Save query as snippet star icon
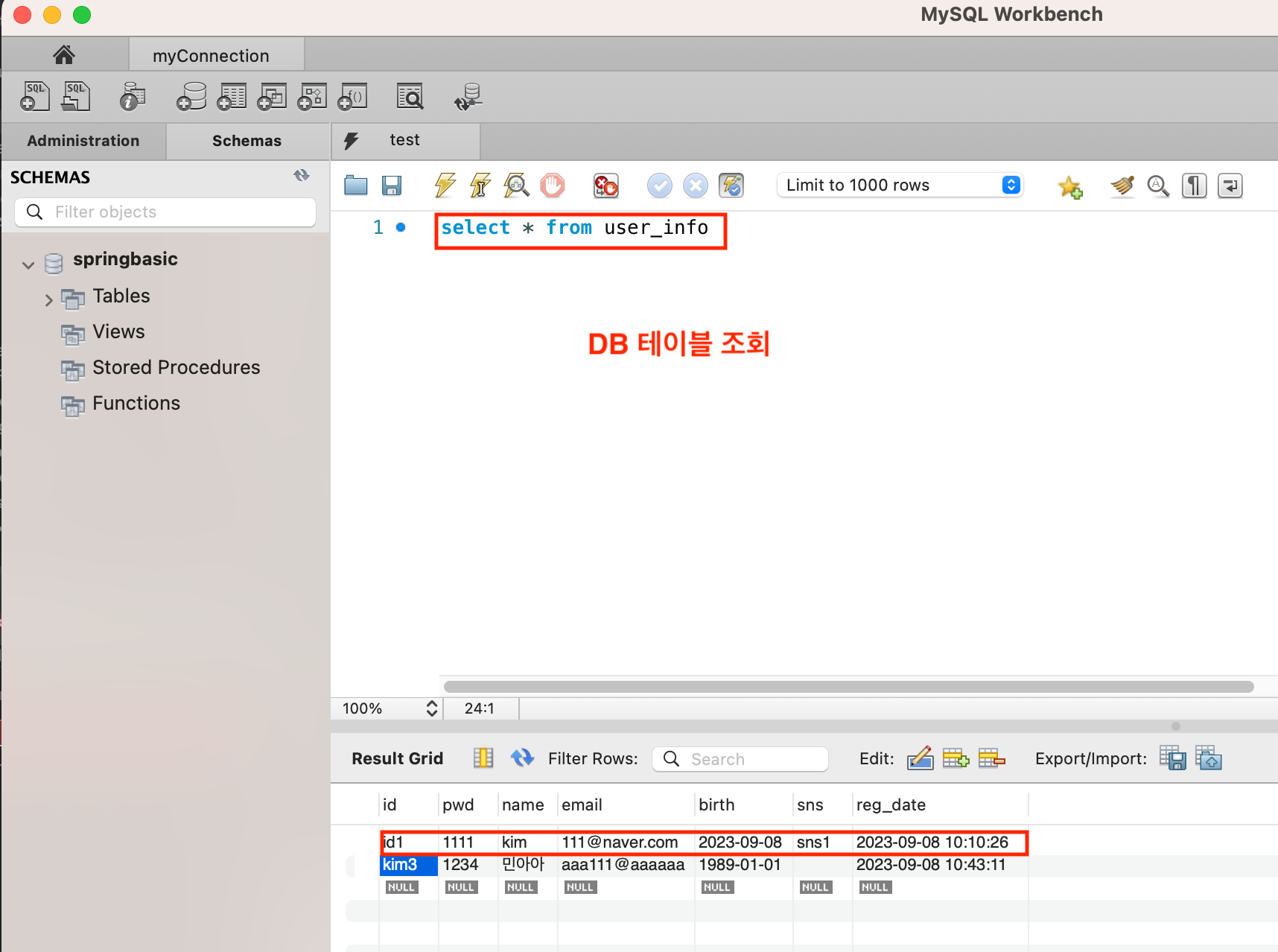 [1069, 186]
